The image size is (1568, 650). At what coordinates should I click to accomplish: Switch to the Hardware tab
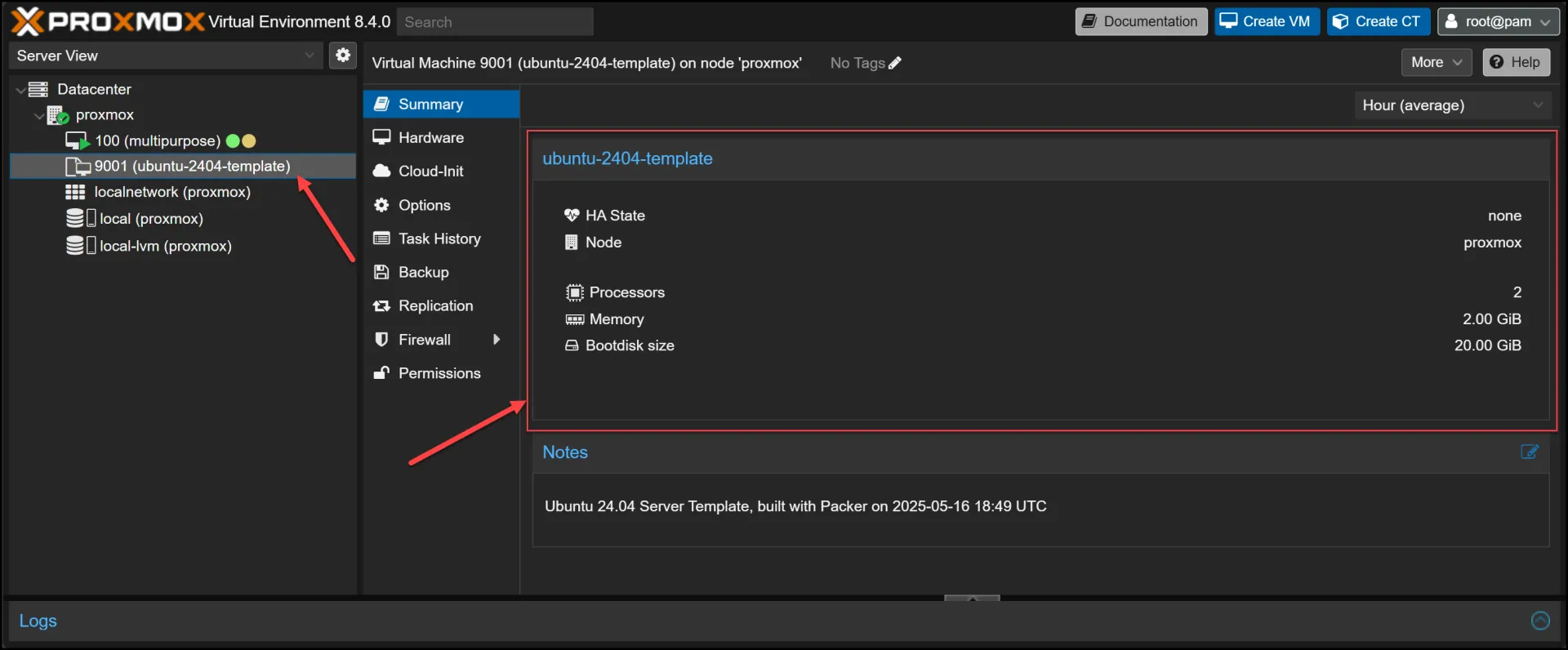click(x=430, y=137)
